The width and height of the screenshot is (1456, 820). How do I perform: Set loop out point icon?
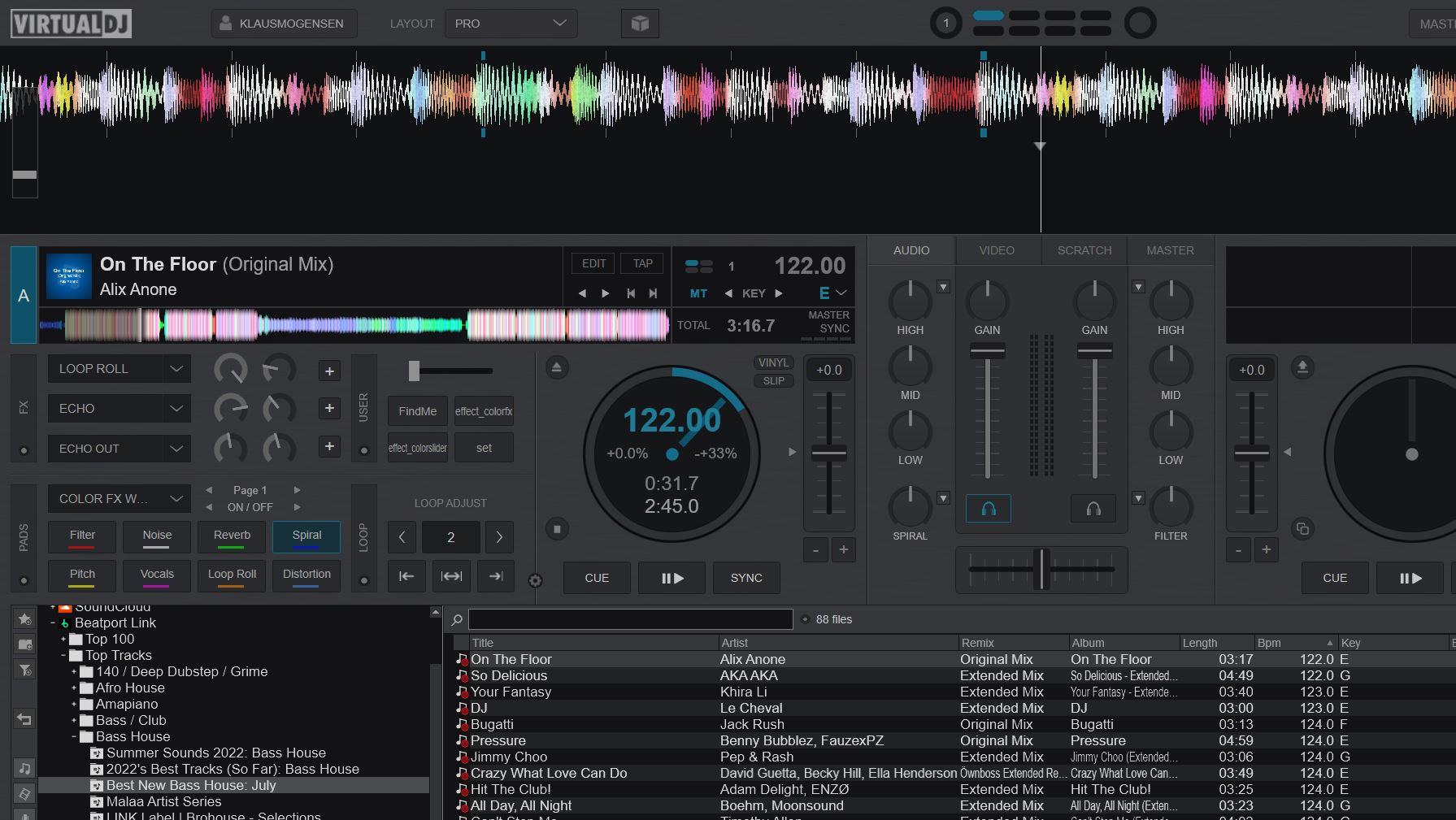pos(495,576)
